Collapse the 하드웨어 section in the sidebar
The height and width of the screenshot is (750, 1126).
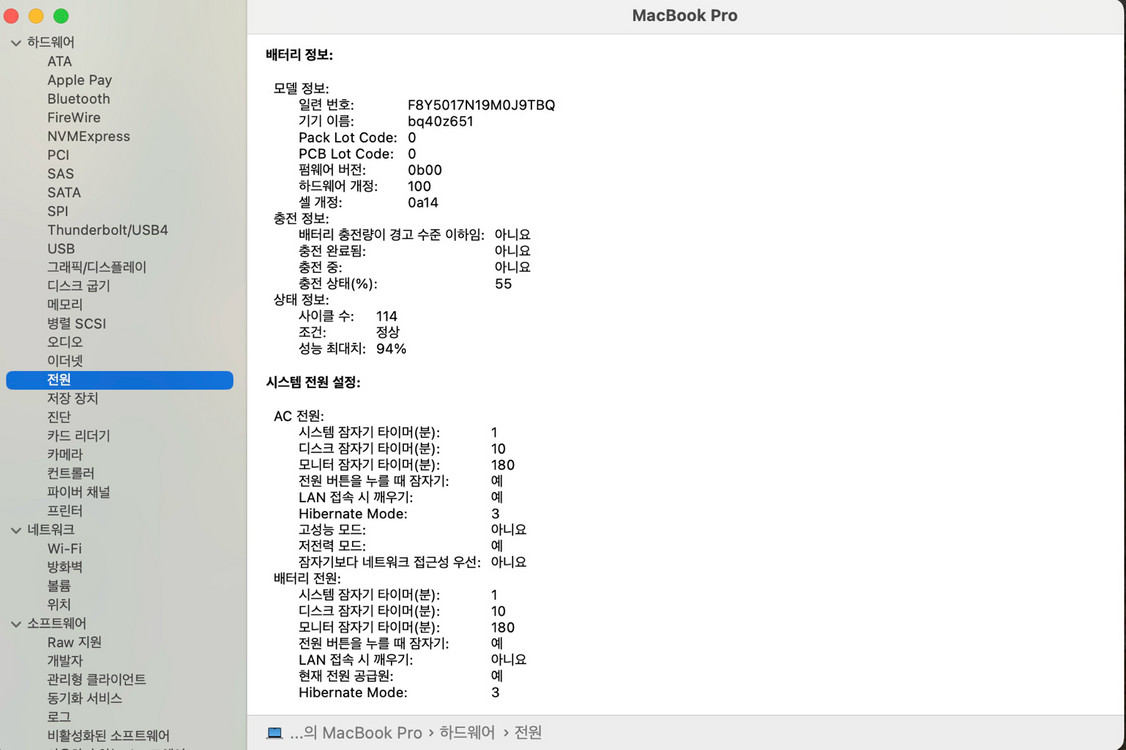click(x=15, y=42)
